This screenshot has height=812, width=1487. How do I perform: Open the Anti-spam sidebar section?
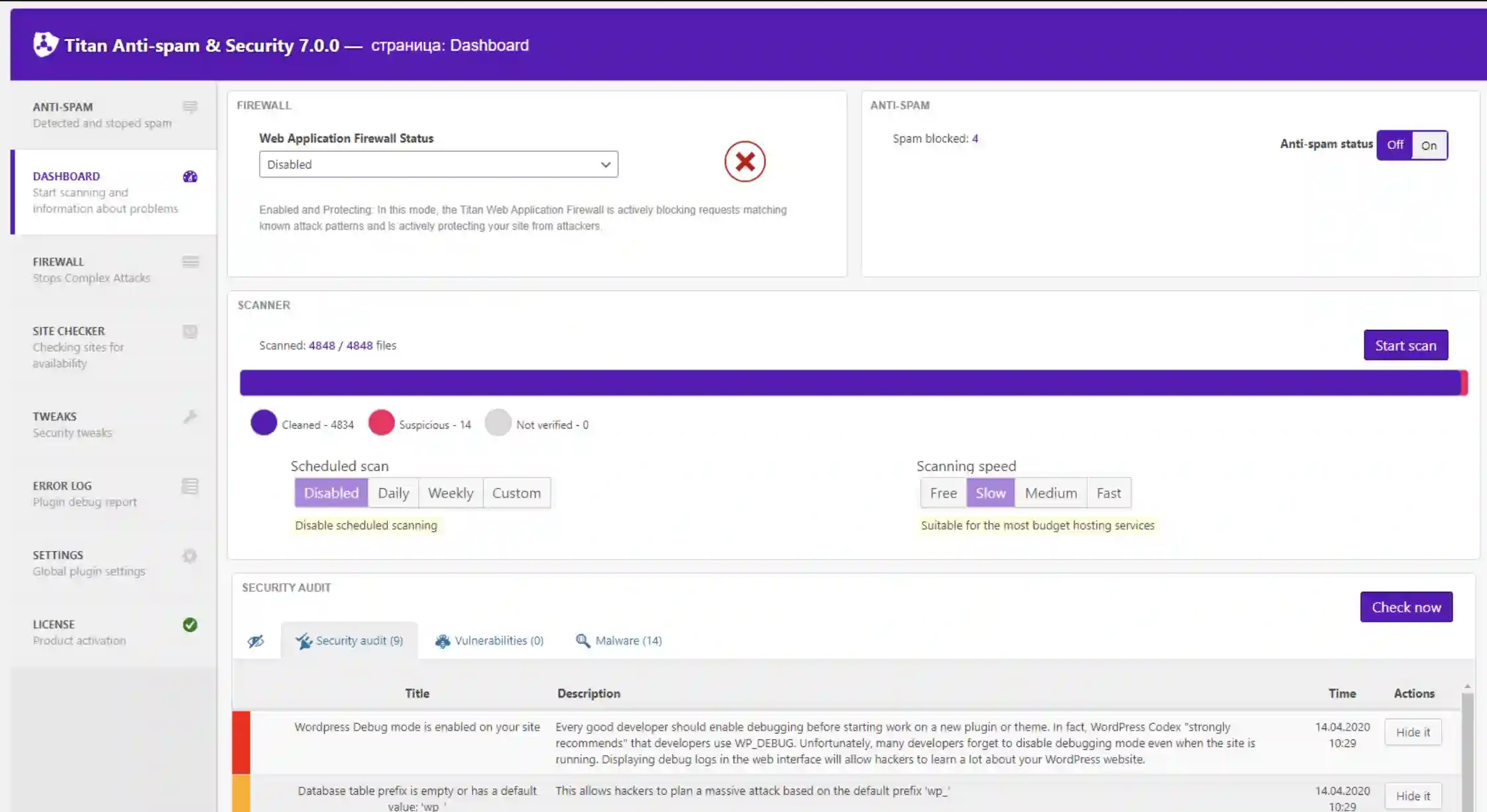114,115
